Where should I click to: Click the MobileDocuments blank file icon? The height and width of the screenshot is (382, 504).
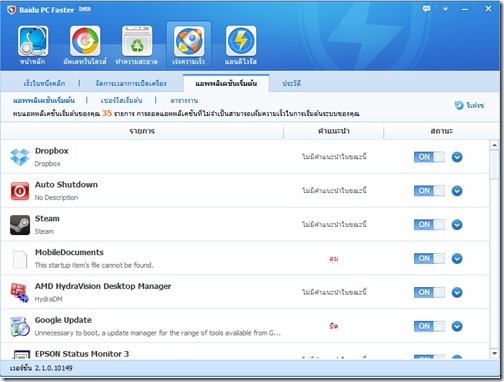(x=20, y=259)
